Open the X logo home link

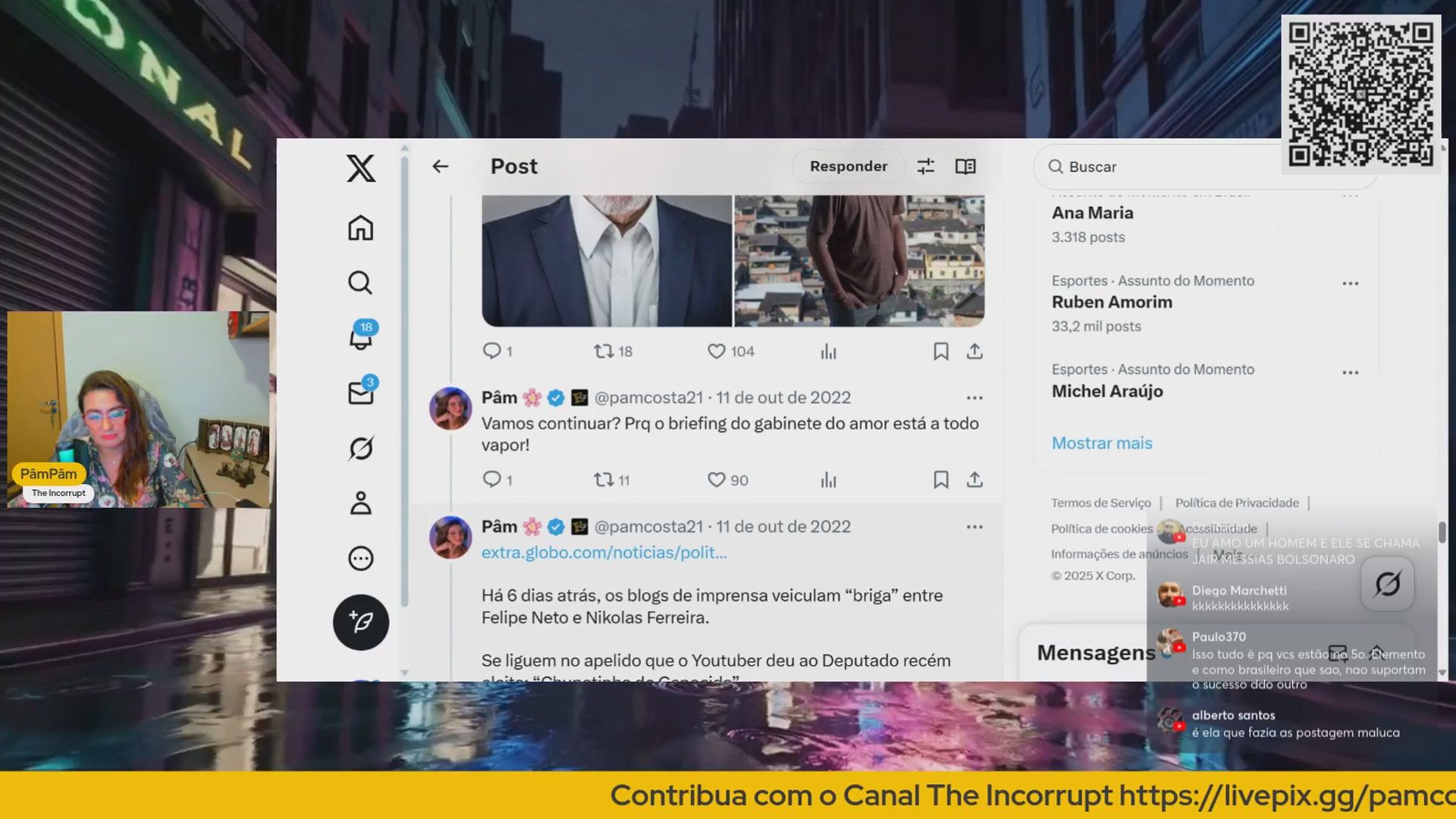tap(361, 168)
